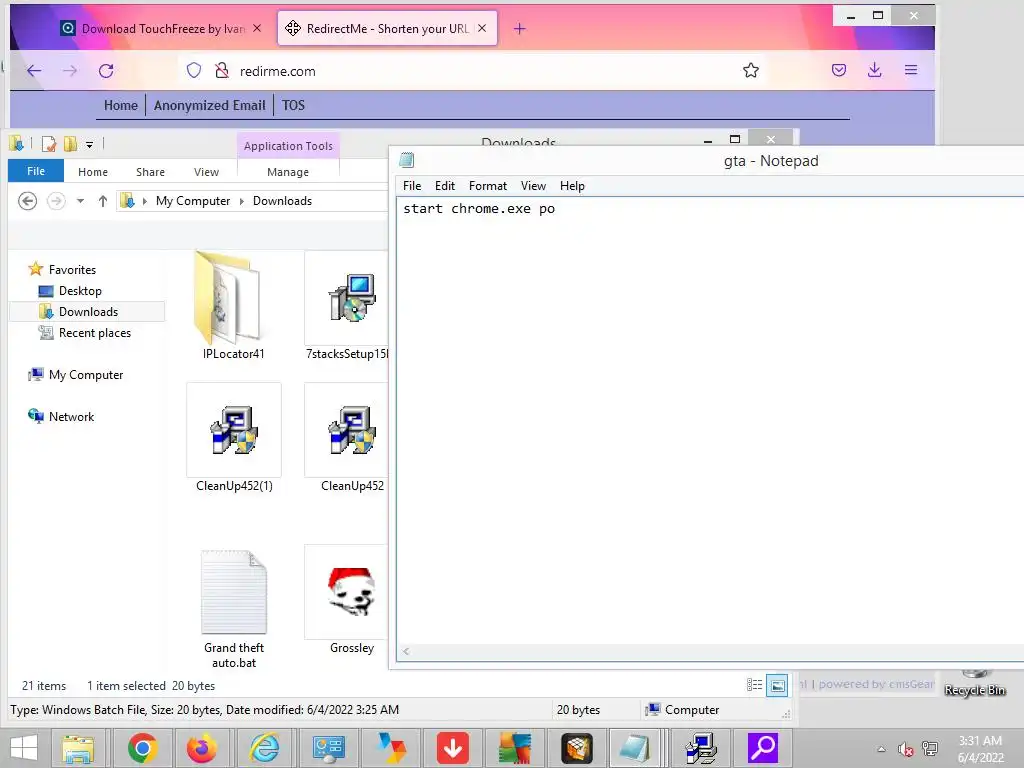1024x768 pixels.
Task: Open File Explorer from taskbar
Action: tap(78, 748)
